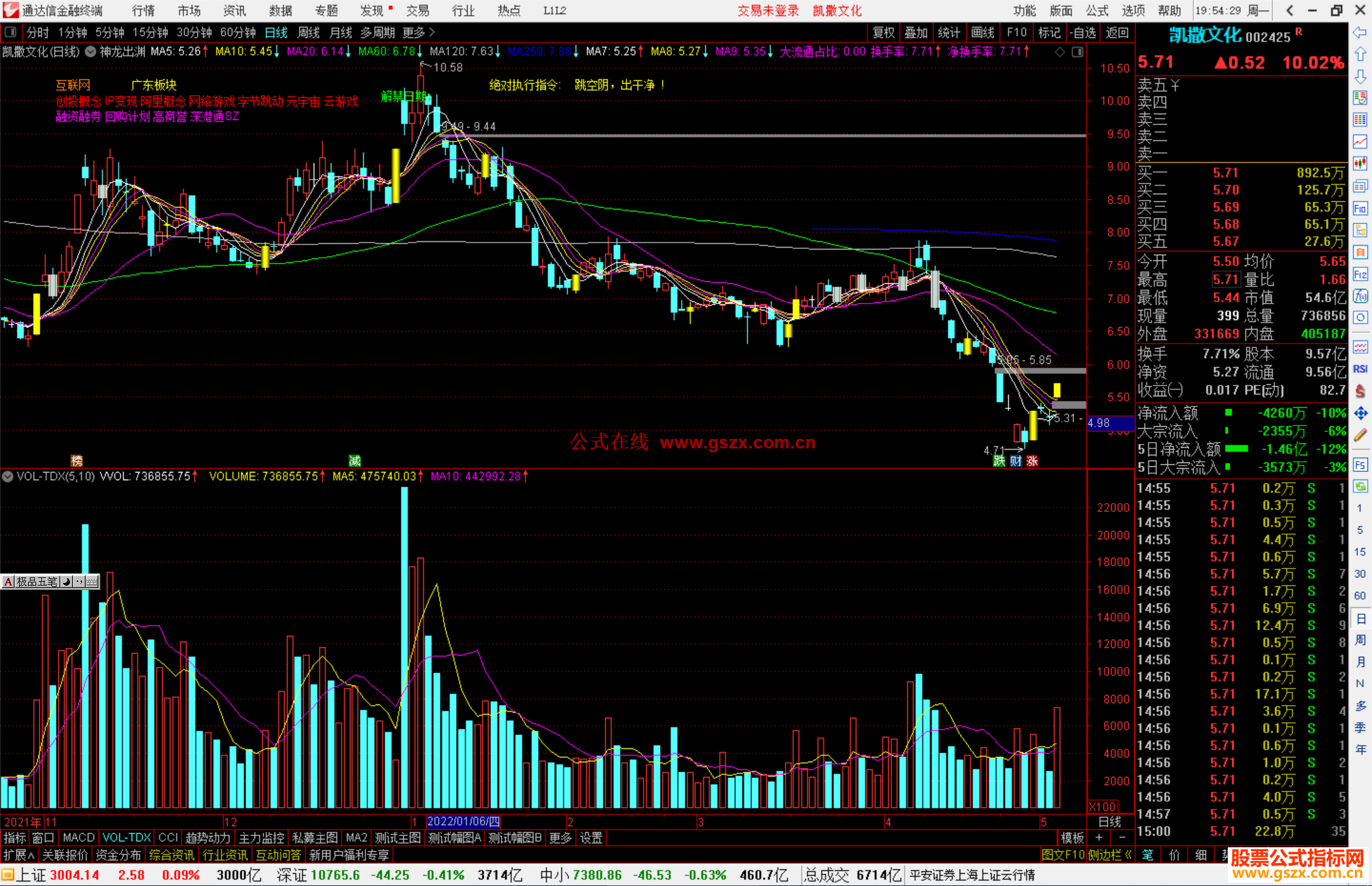Image resolution: width=1372 pixels, height=886 pixels.
Task: Open 图文F10 link
Action: click(1063, 855)
